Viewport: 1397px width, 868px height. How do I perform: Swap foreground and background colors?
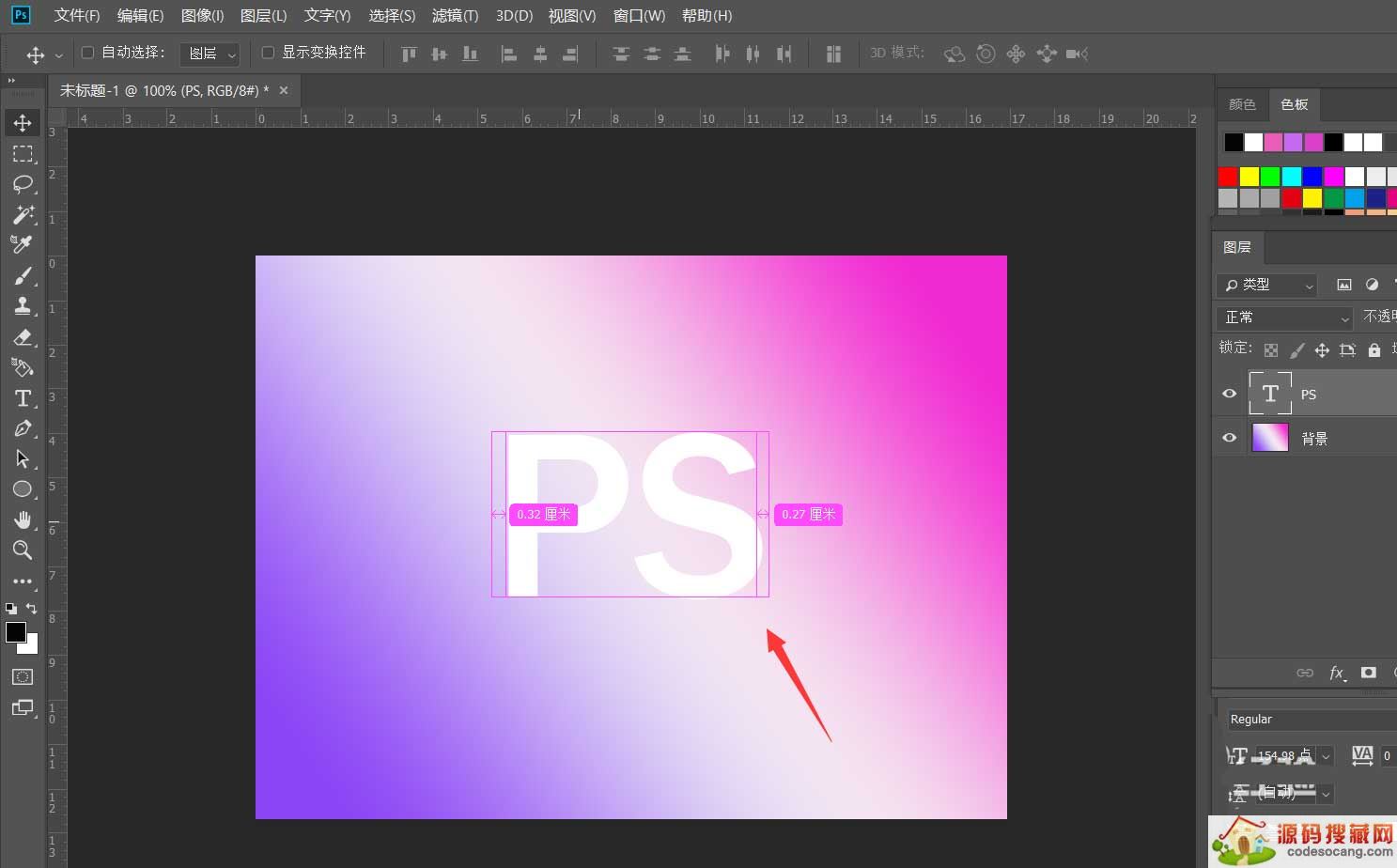coord(32,609)
